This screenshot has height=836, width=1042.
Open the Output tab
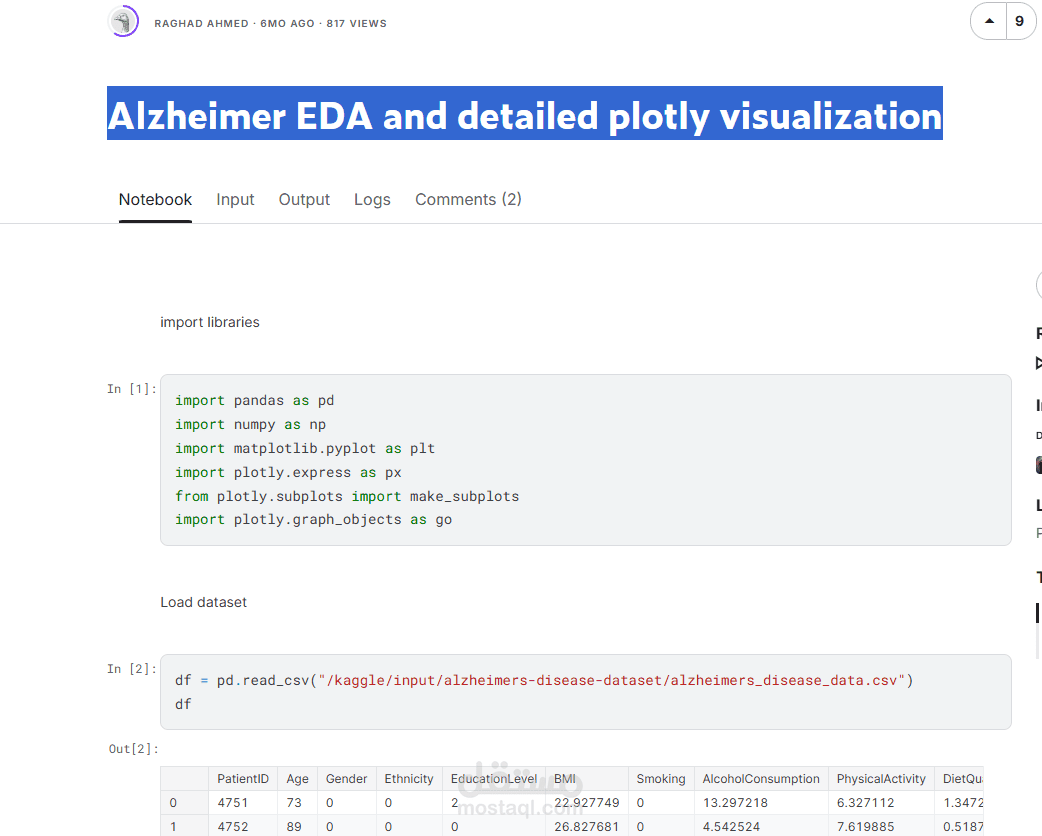(x=304, y=199)
